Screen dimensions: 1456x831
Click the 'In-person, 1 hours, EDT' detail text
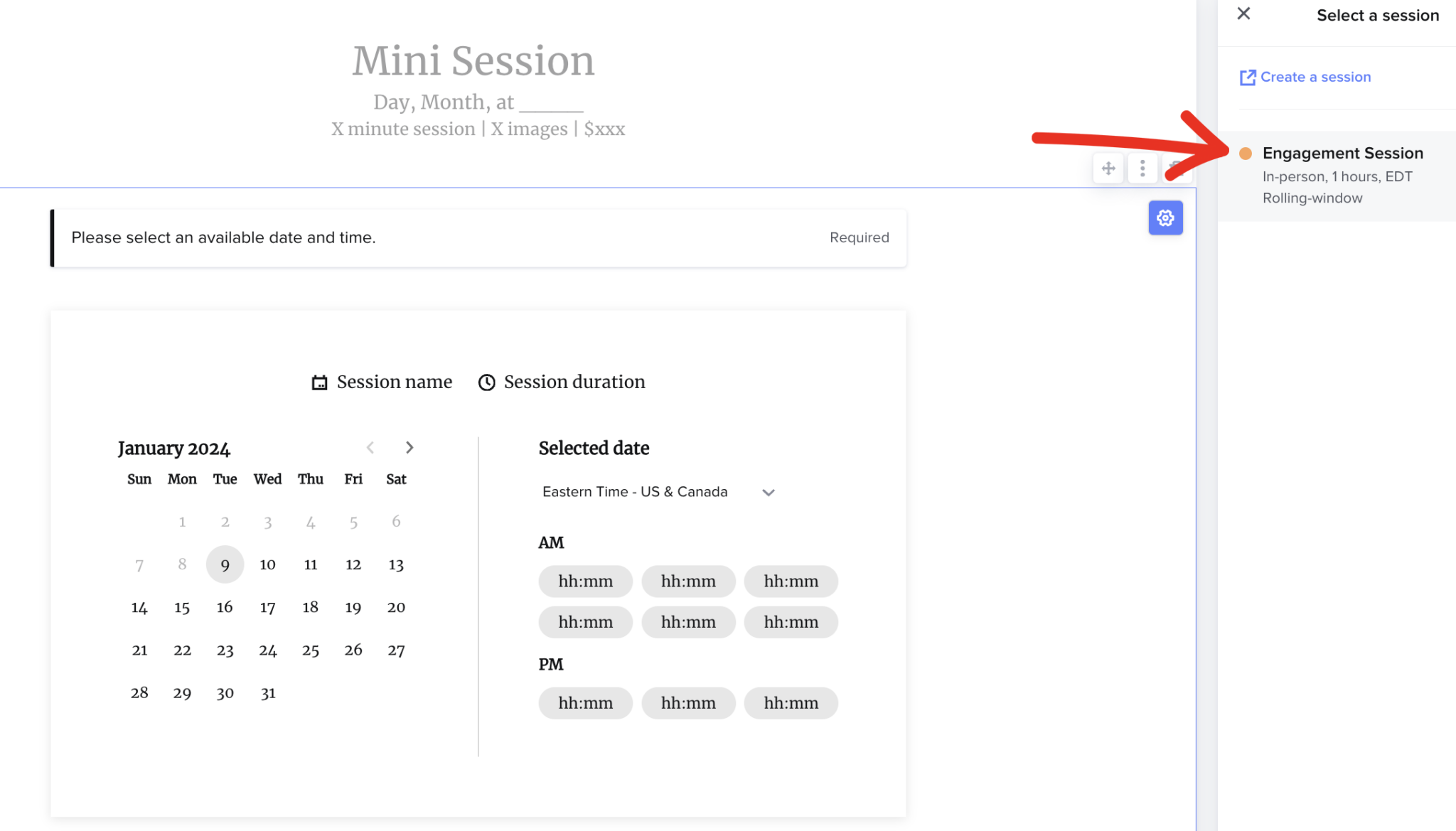click(x=1337, y=177)
